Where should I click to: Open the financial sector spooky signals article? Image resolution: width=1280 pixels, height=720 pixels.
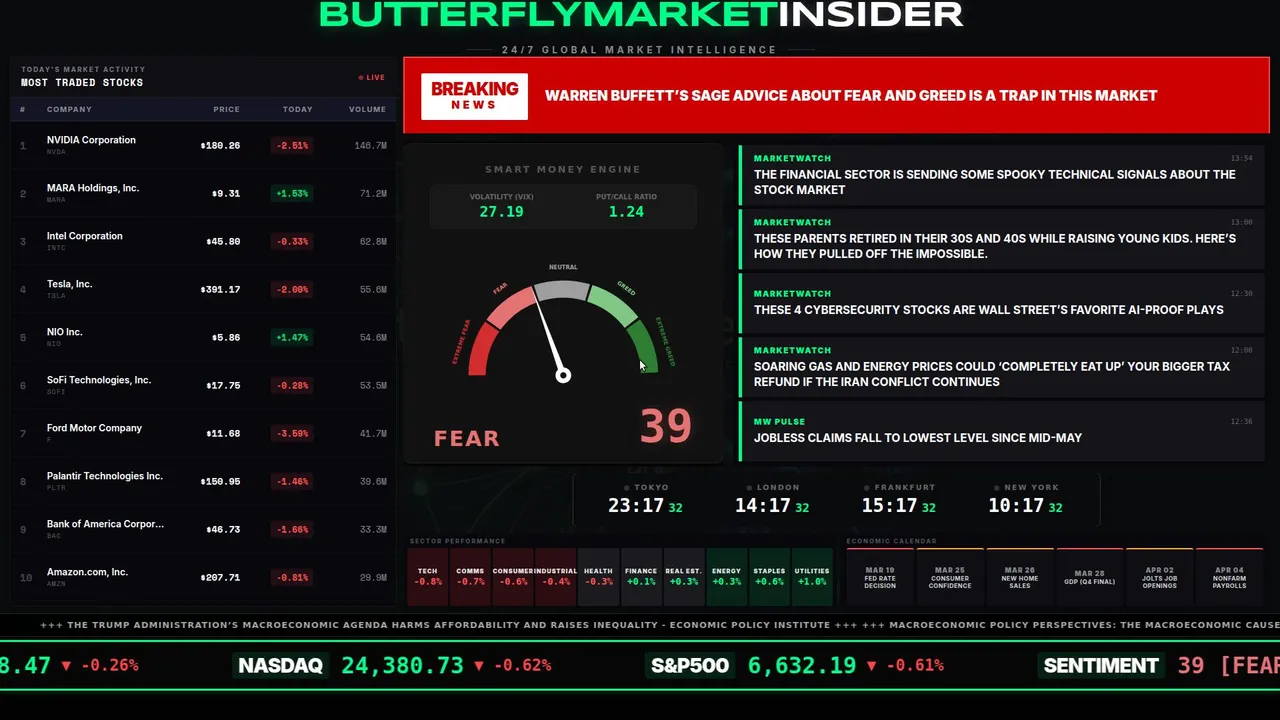[x=1002, y=175]
